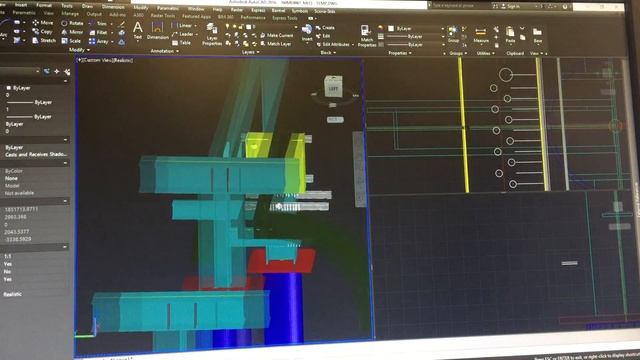The height and width of the screenshot is (360, 640).
Task: Open the Array tool dropdown arrow
Action: tap(112, 42)
